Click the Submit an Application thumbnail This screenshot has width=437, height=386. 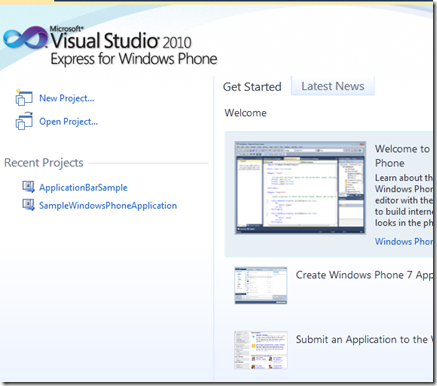[261, 350]
